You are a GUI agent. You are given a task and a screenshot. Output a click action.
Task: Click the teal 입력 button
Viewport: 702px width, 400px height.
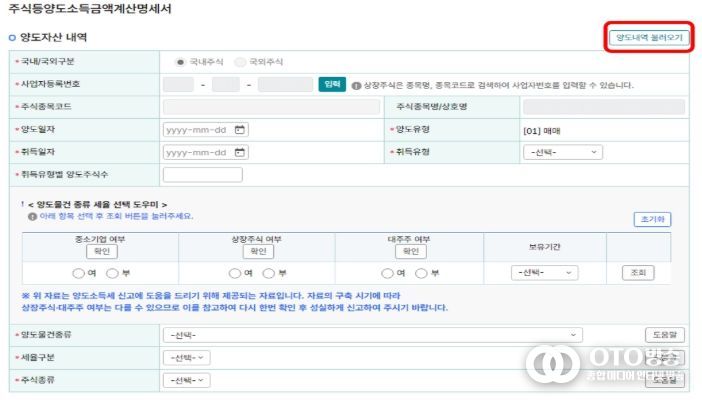tap(332, 84)
